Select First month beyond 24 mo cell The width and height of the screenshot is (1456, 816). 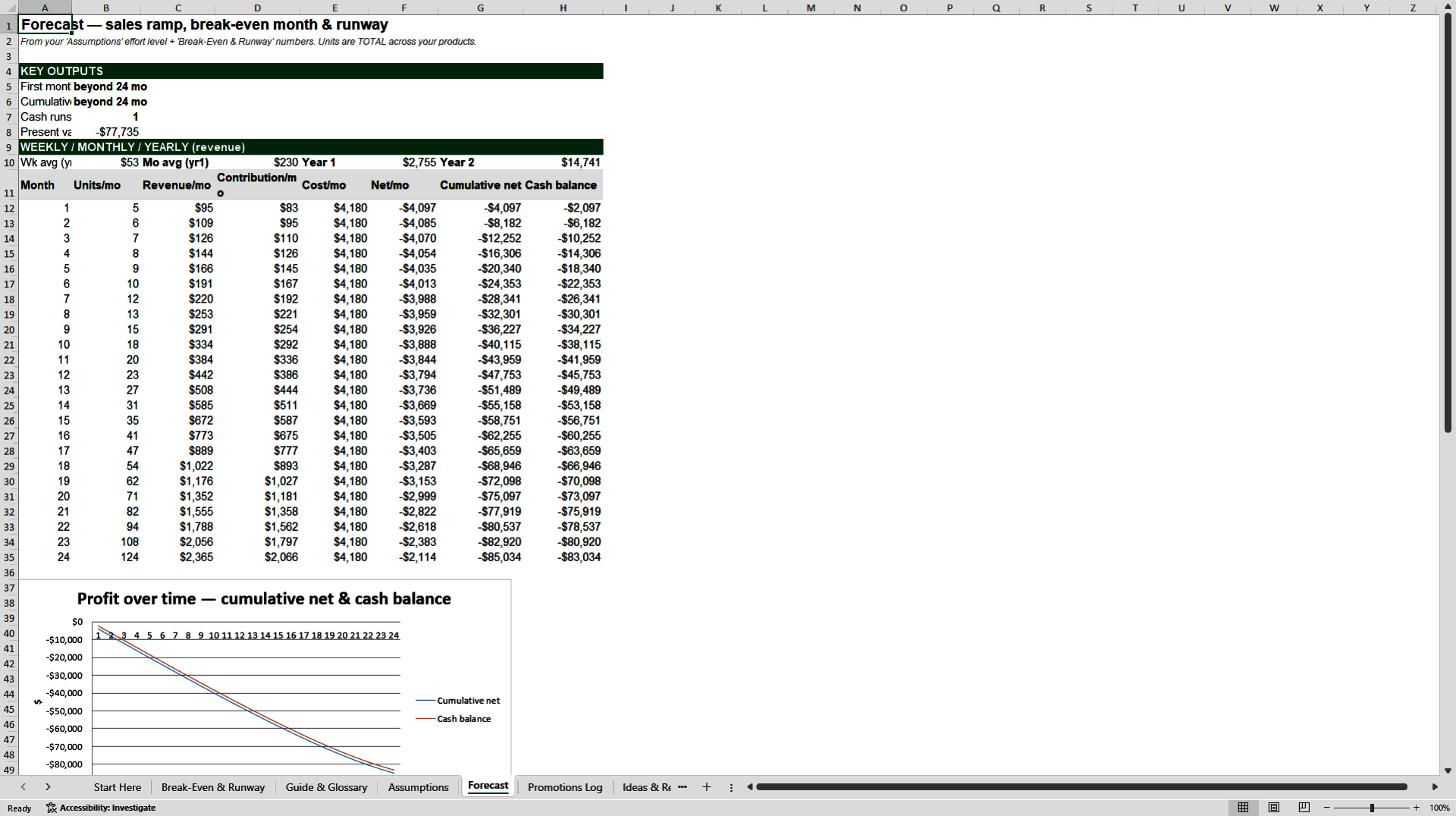point(106,86)
